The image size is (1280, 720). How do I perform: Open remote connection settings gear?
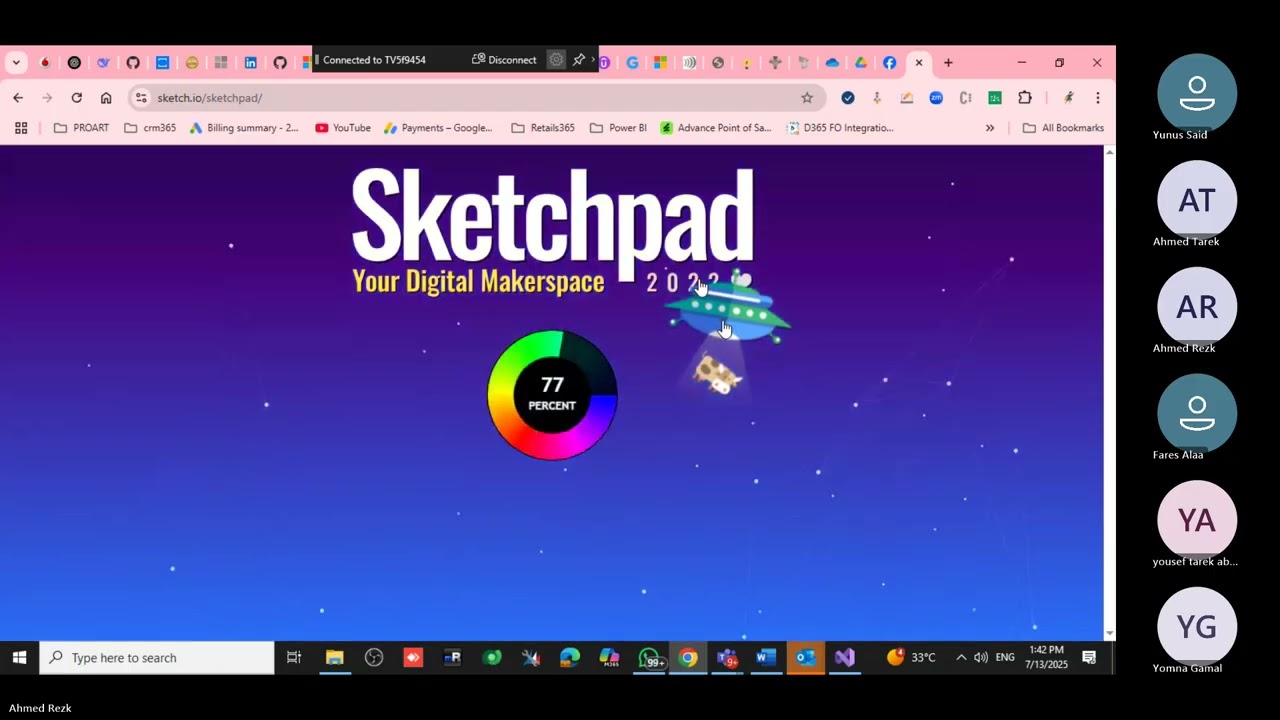point(556,60)
